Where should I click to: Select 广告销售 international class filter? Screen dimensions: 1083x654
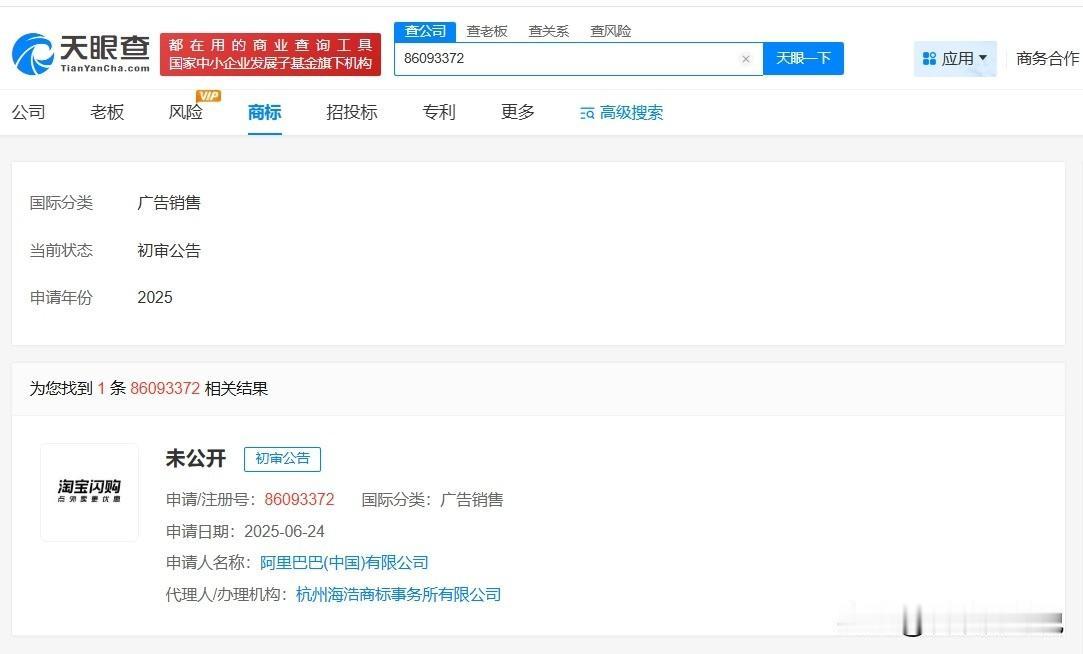[169, 203]
